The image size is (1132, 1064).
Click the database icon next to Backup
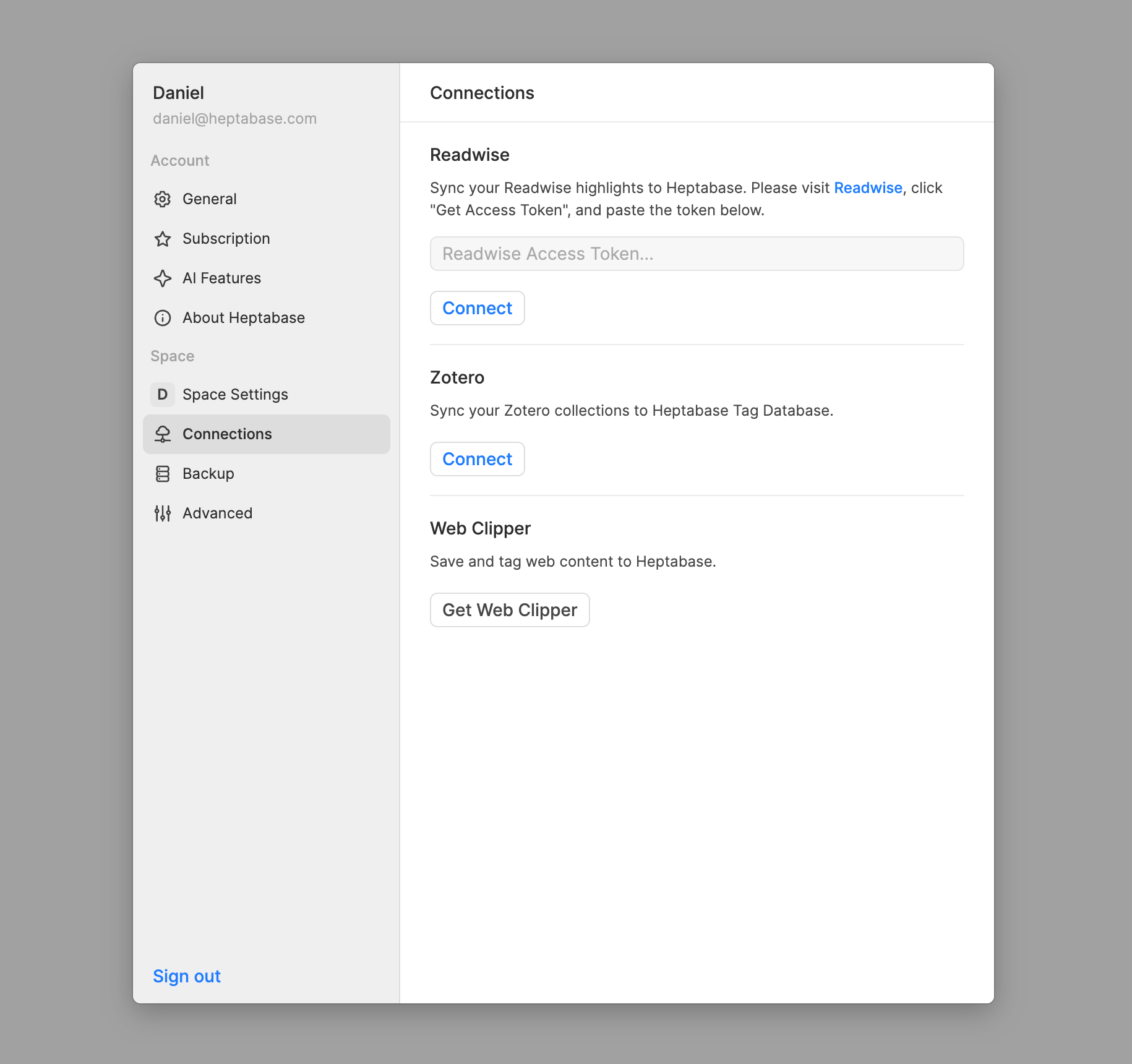(x=163, y=474)
